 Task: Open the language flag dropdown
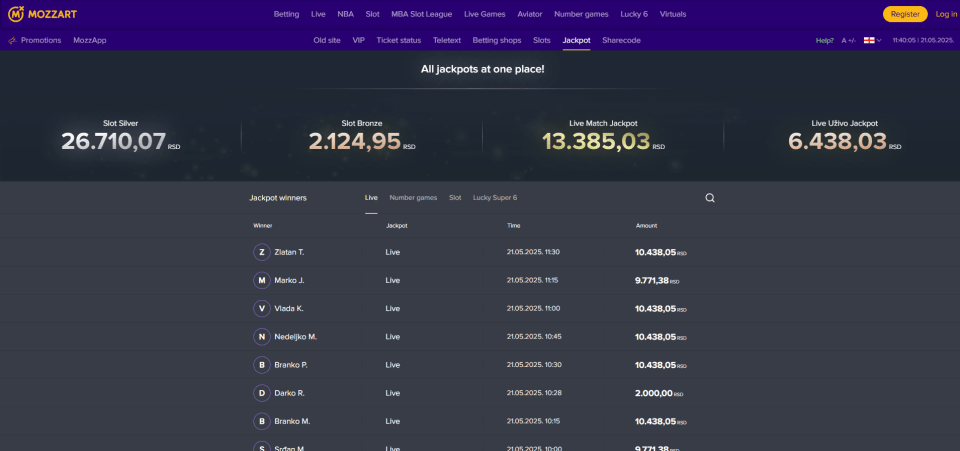(x=872, y=40)
